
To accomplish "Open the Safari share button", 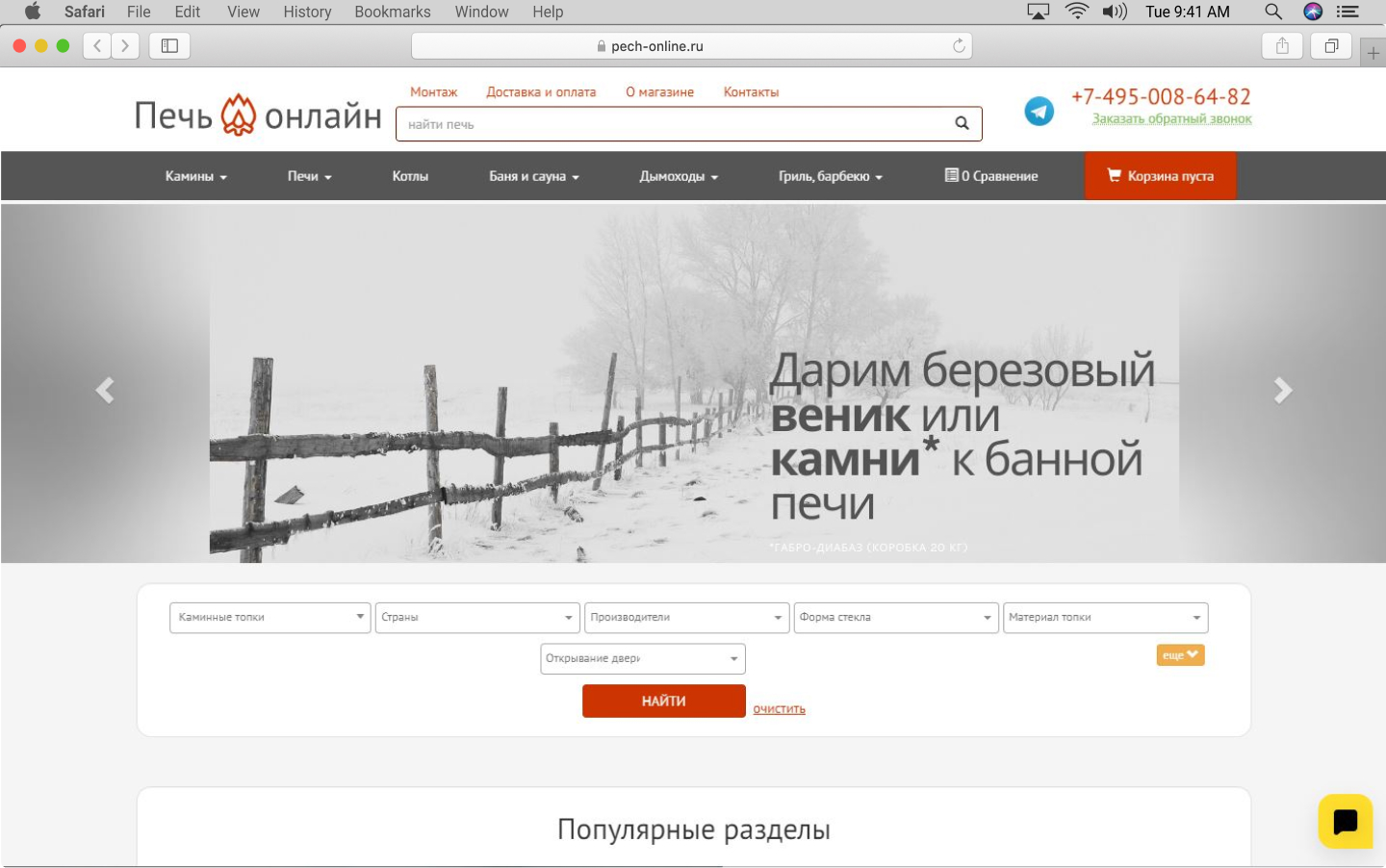I will tap(1282, 46).
